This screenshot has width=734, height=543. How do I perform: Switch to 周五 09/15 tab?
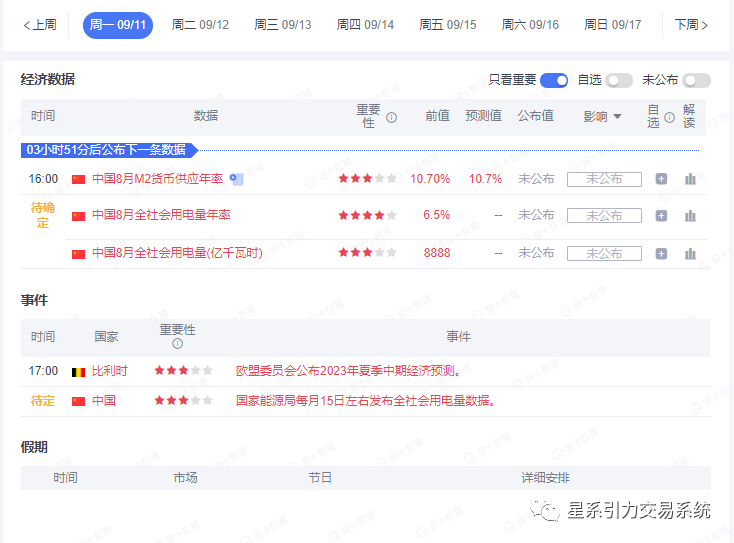(x=448, y=25)
